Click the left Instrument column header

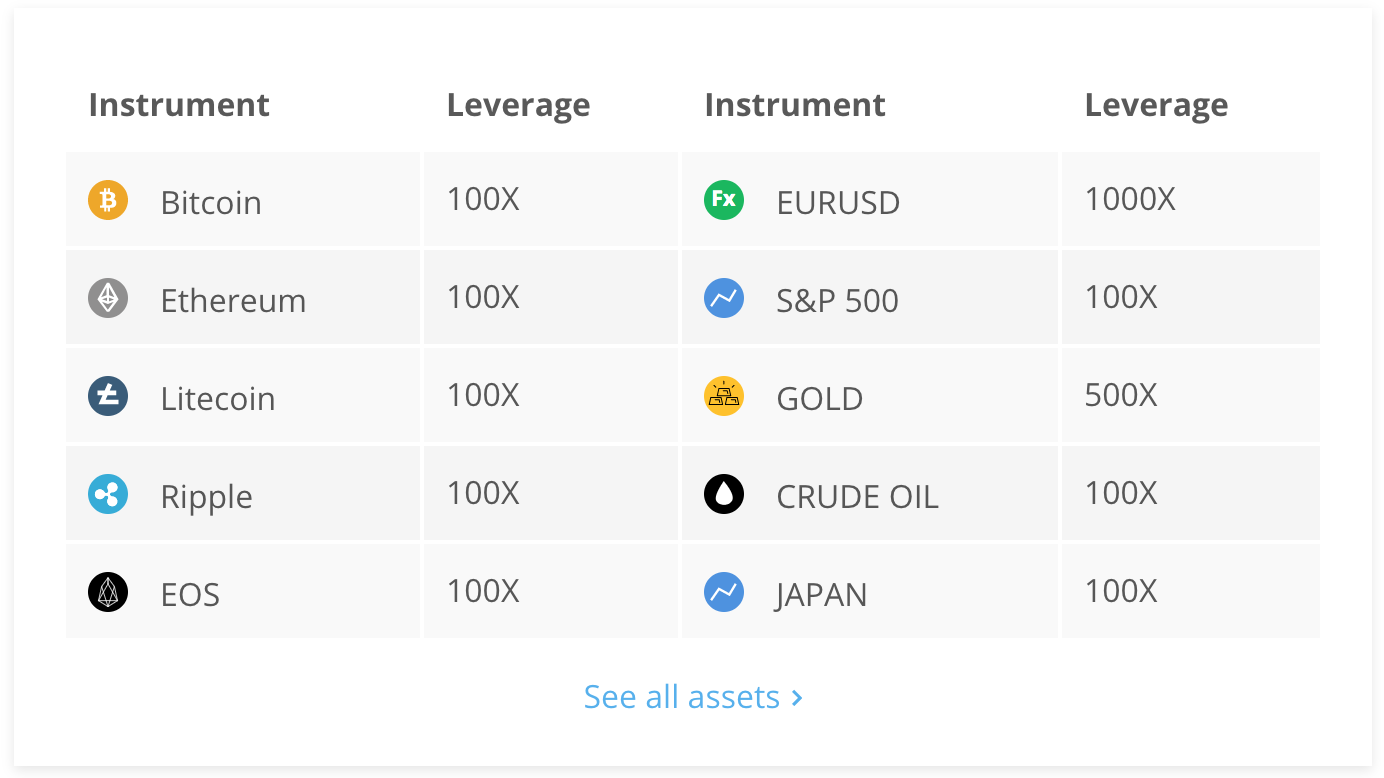[179, 105]
